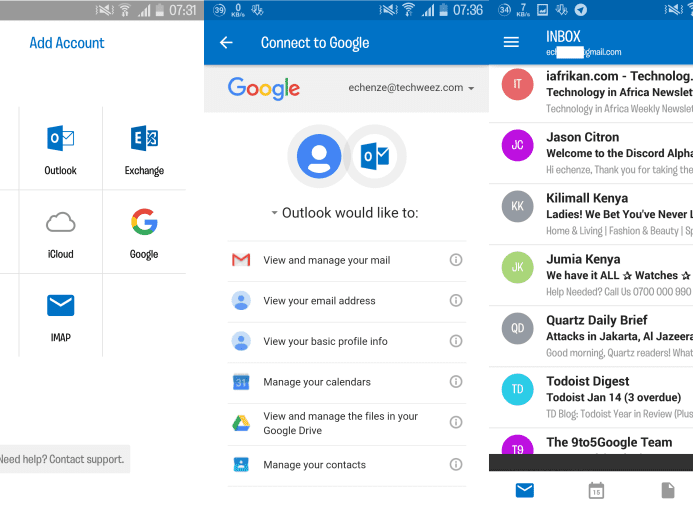Open The 9to5Google Team email
This screenshot has width=693, height=510.
pos(591,441)
